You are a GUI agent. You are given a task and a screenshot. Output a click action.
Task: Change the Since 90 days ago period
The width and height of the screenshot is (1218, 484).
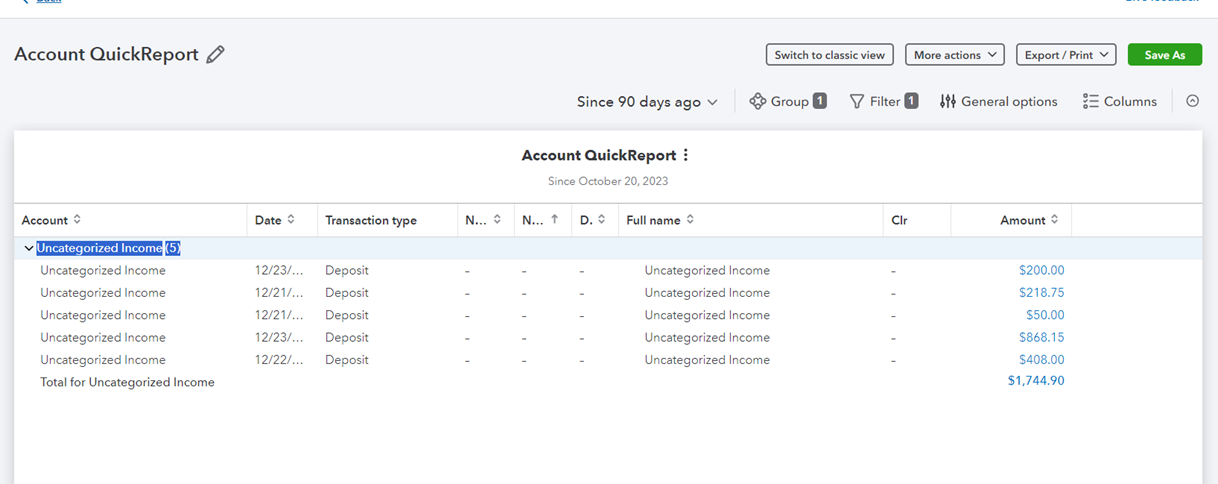[647, 102]
